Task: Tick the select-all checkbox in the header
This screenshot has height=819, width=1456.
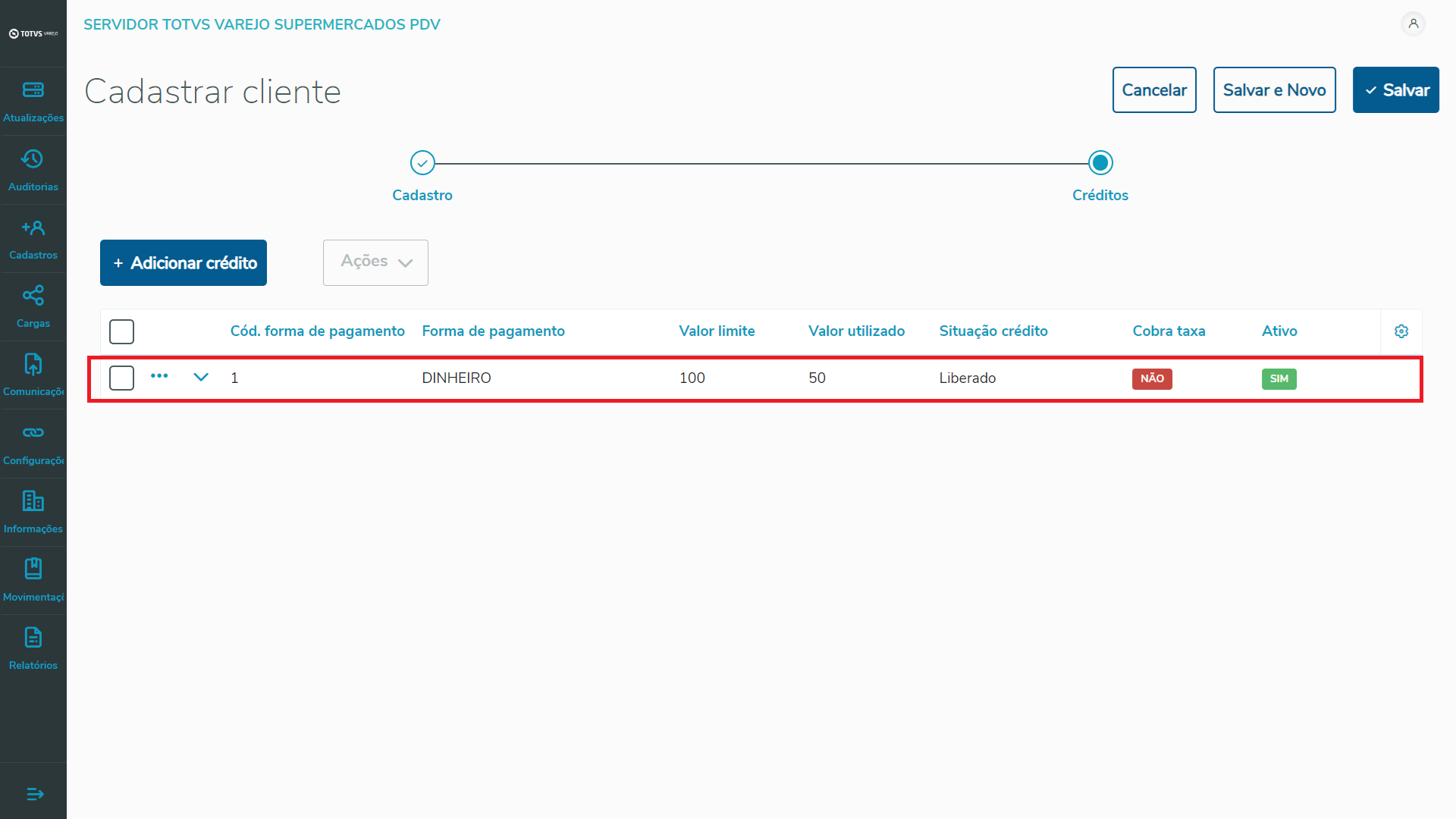Action: point(121,331)
